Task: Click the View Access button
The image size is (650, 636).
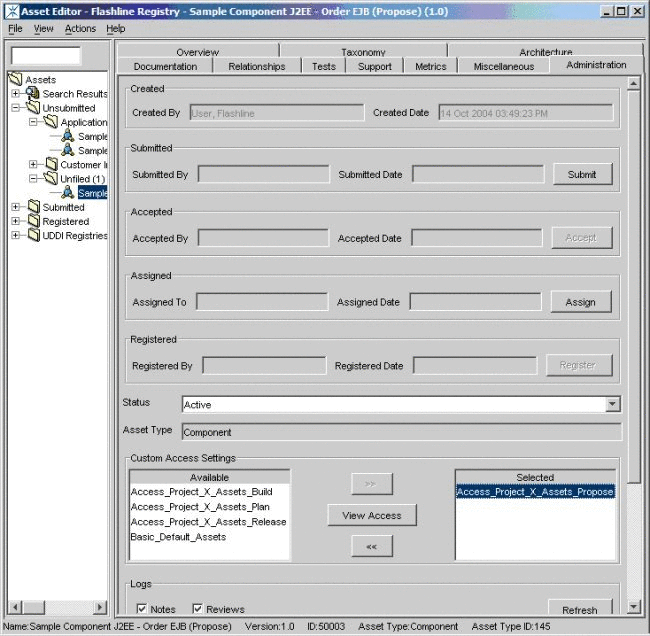Action: (372, 516)
